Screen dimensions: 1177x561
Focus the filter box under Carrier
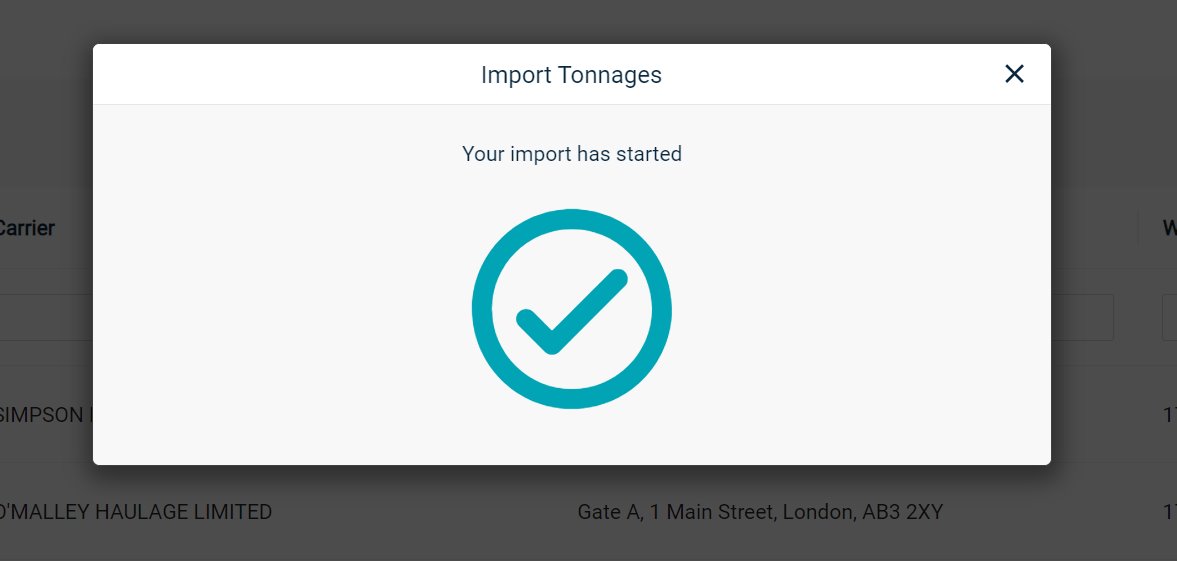pyautogui.click(x=47, y=318)
